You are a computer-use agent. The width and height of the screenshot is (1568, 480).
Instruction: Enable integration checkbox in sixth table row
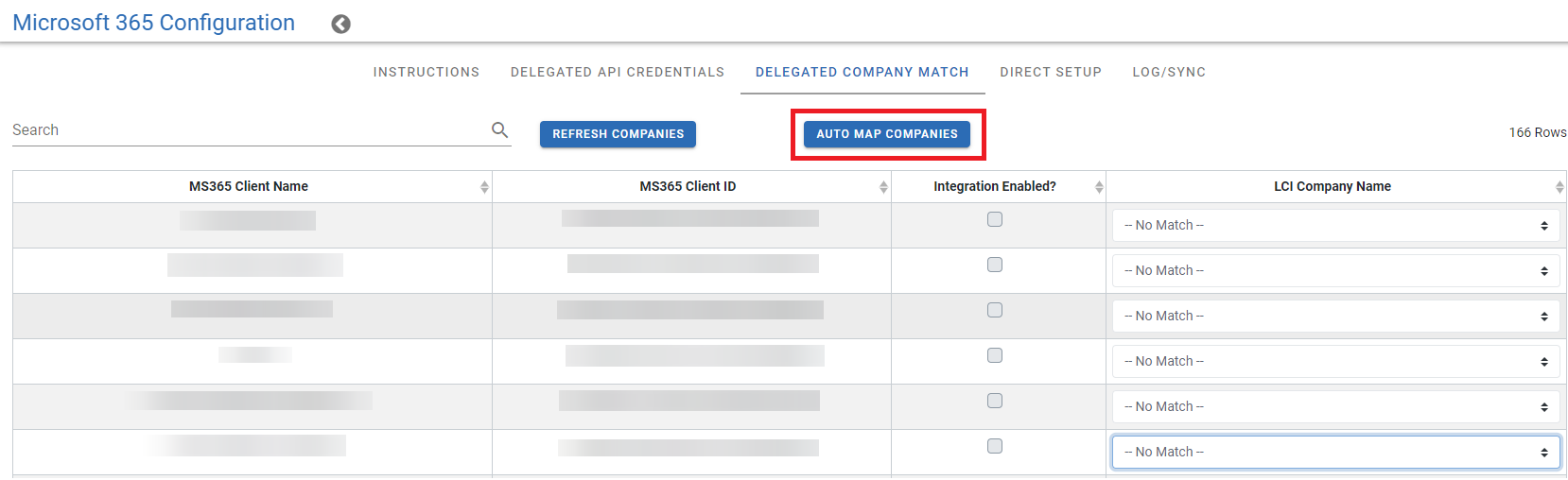995,446
